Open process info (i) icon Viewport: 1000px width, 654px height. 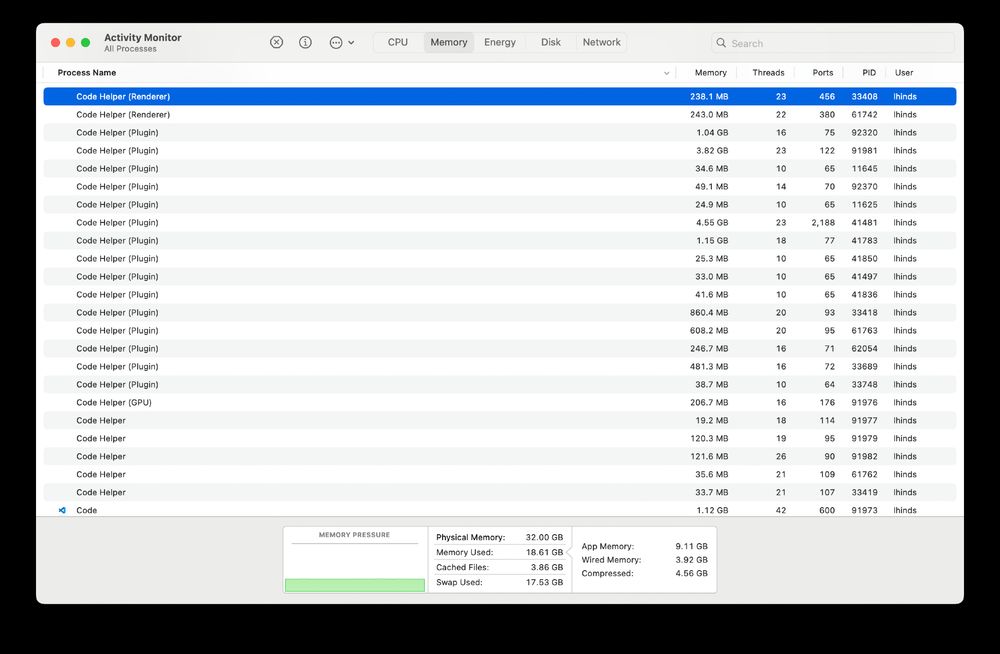pyautogui.click(x=305, y=42)
